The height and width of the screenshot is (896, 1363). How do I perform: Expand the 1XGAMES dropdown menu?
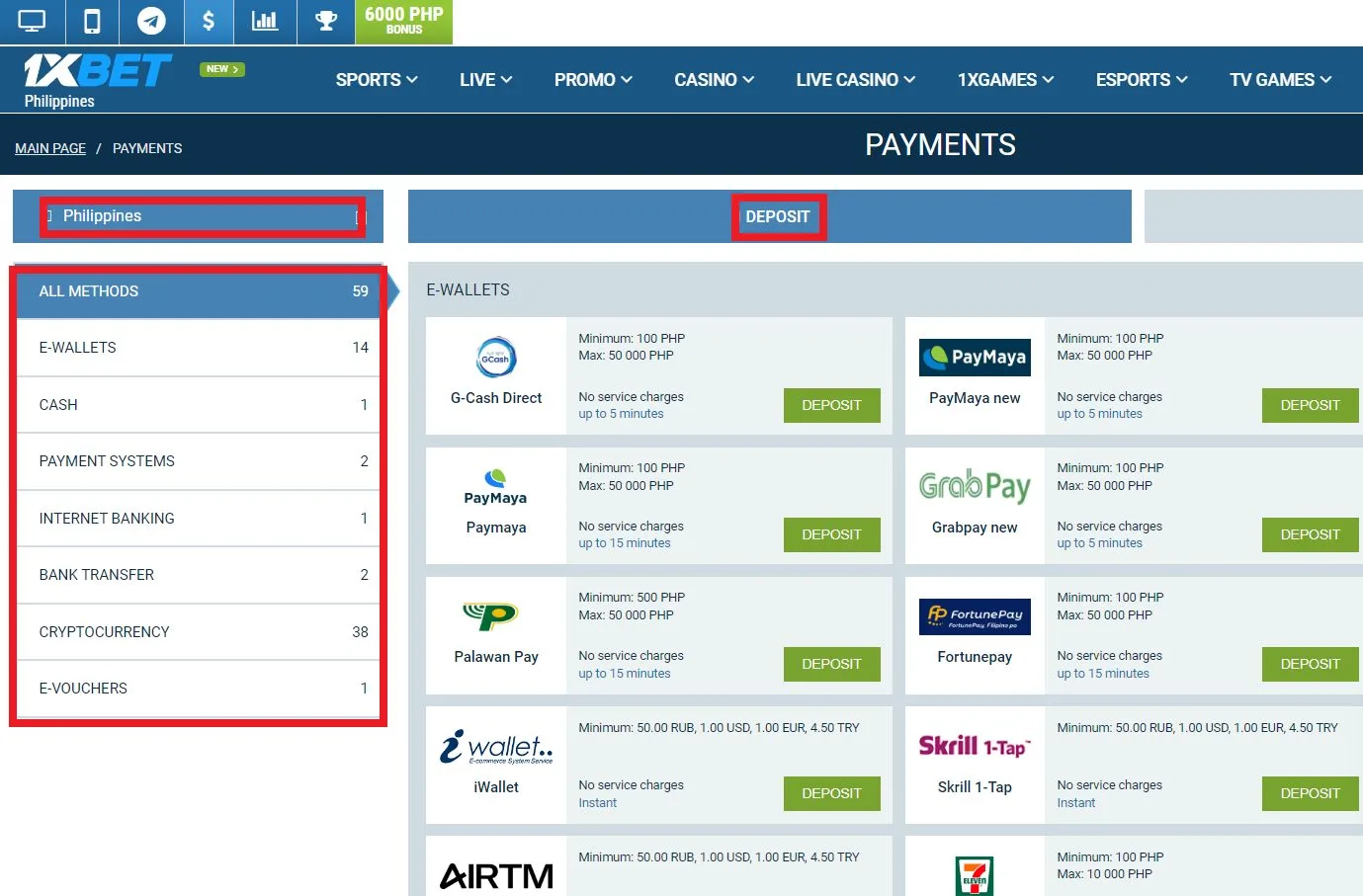click(x=1005, y=80)
